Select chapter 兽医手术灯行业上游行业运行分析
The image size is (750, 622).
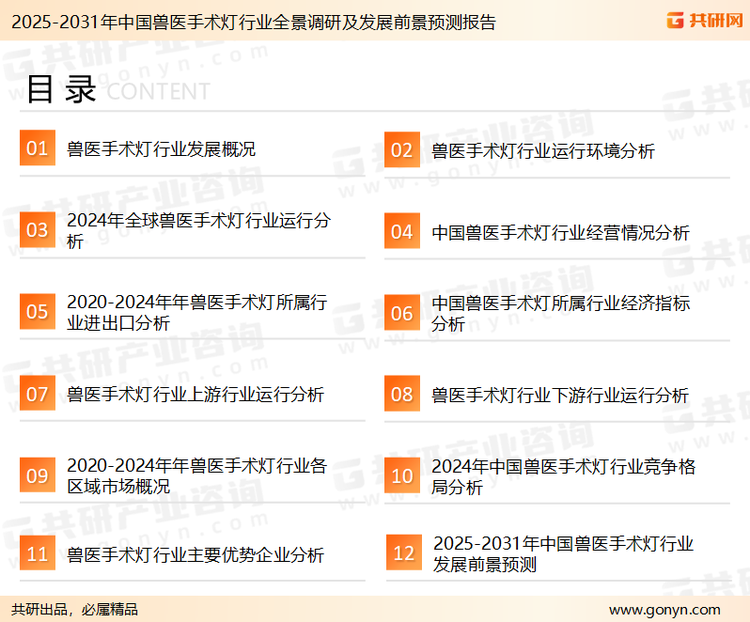(195, 395)
